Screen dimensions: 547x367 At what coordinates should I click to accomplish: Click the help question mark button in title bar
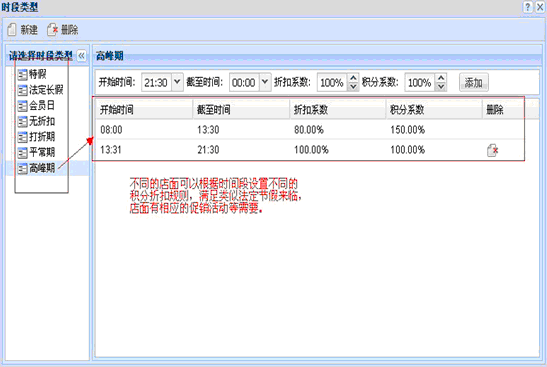(528, 7)
